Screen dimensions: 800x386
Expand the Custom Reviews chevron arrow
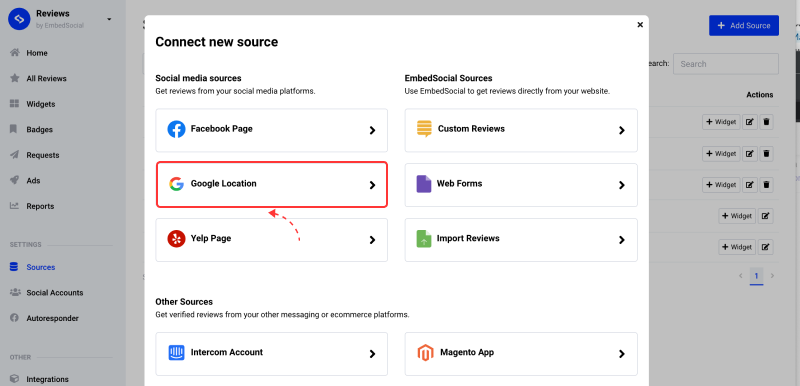pos(622,130)
